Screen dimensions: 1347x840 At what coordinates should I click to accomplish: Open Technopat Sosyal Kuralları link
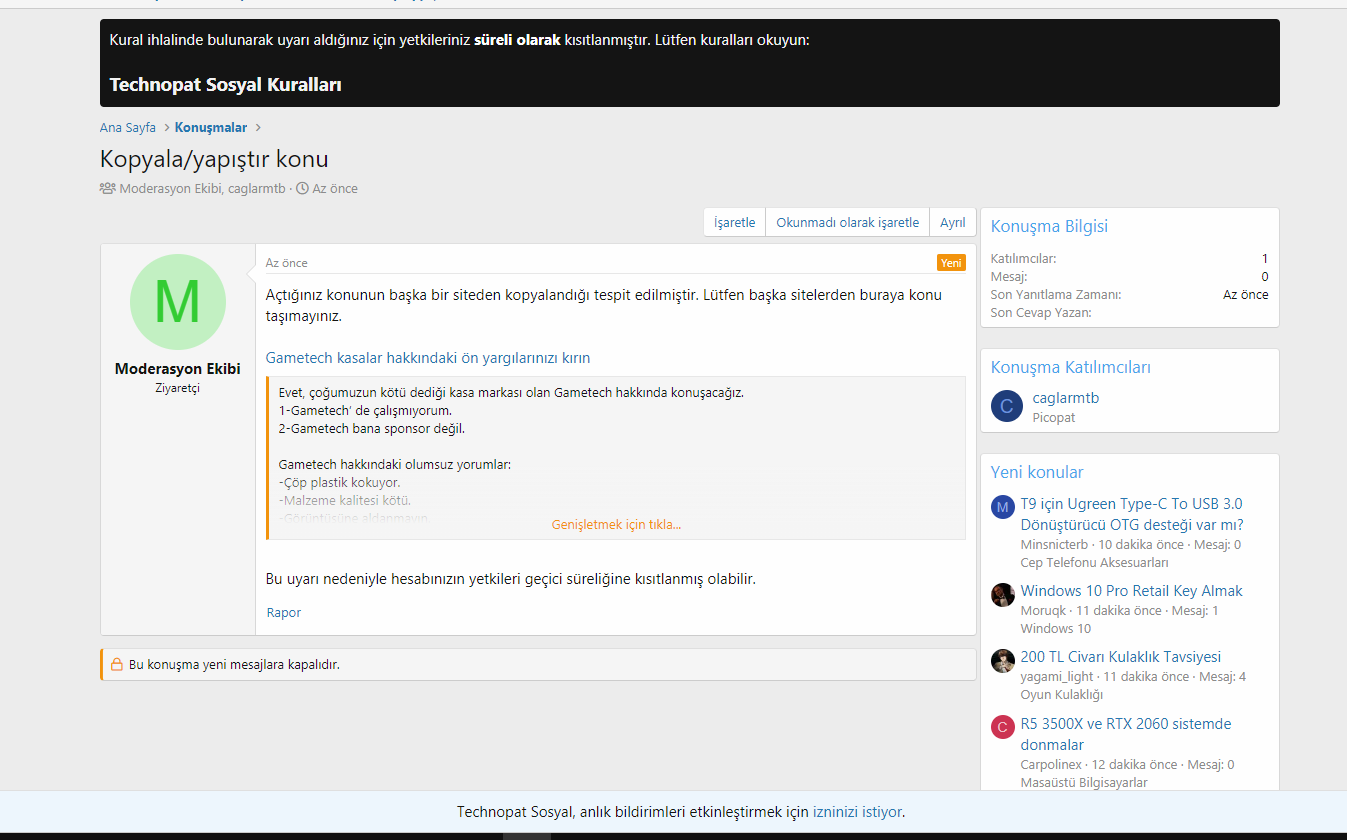pyautogui.click(x=226, y=85)
